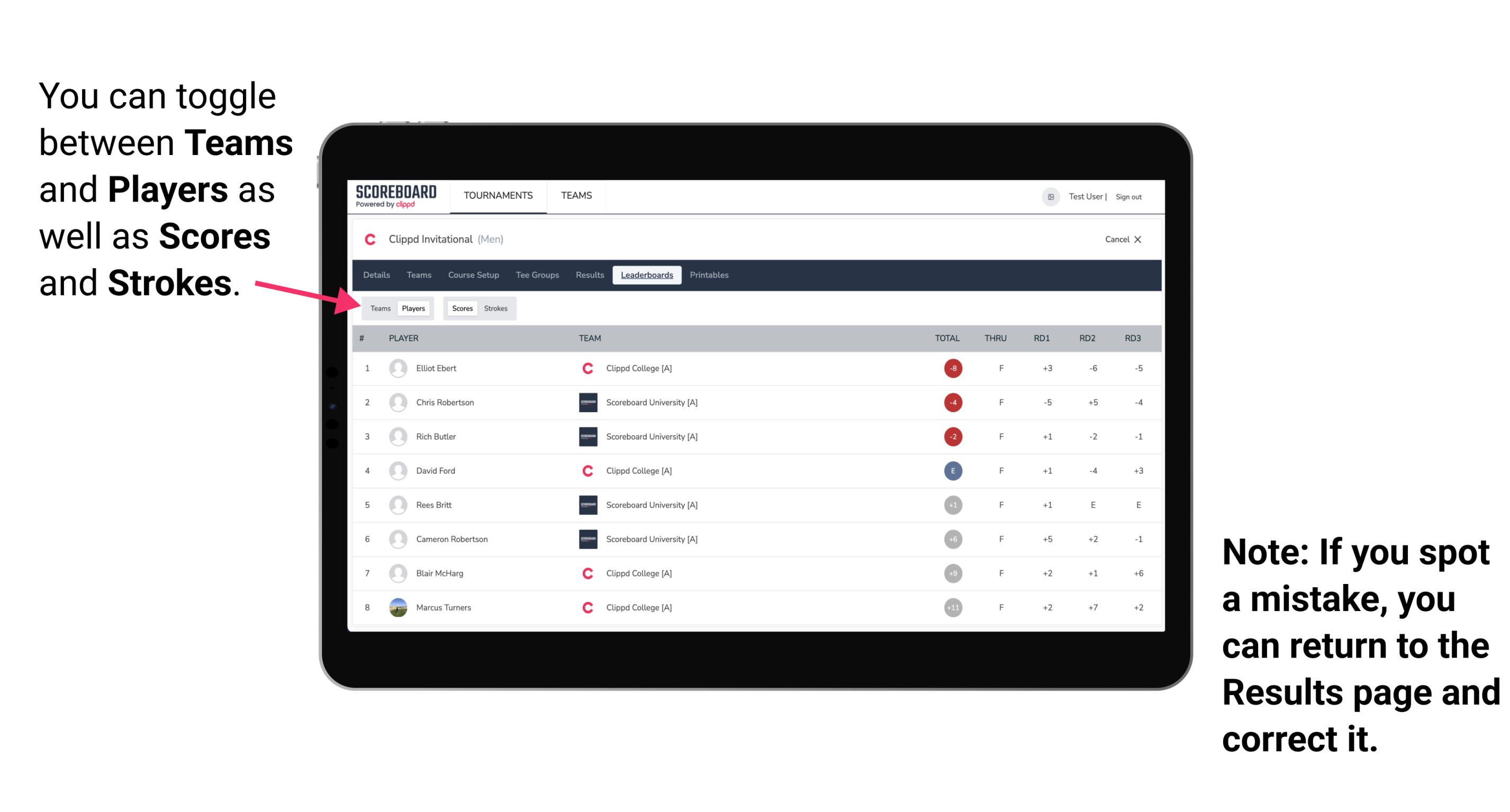The width and height of the screenshot is (1510, 812).
Task: Expand the Details tab section
Action: [379, 276]
